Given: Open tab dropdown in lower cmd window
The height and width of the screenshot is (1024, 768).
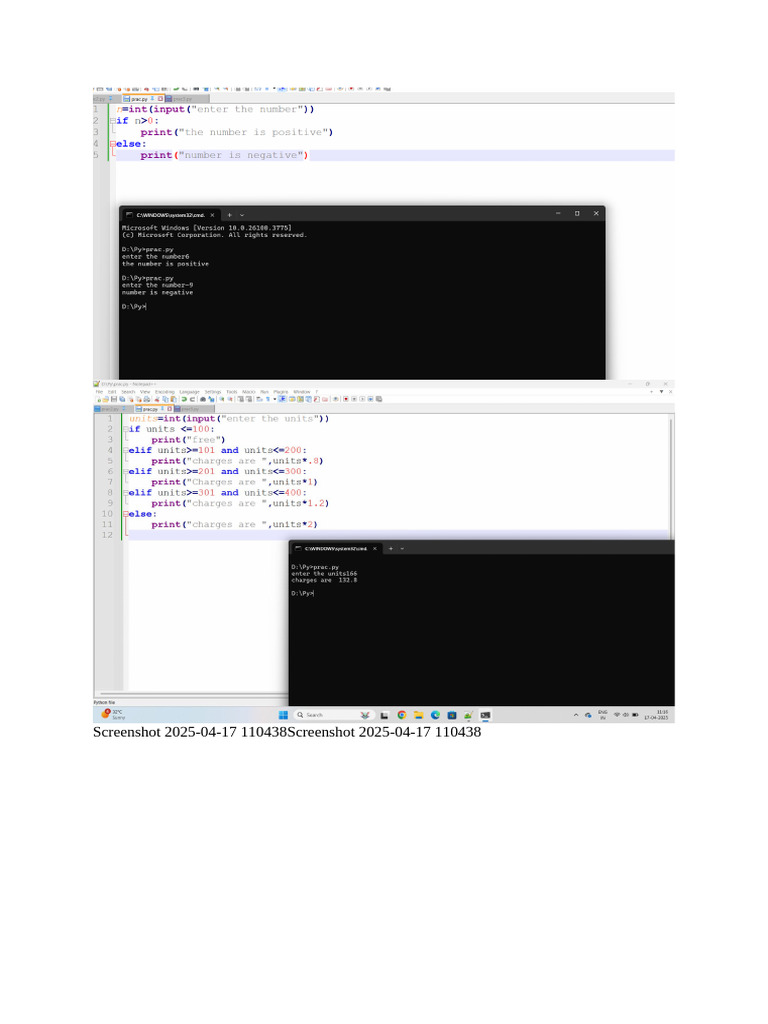Looking at the screenshot, I should pos(402,549).
